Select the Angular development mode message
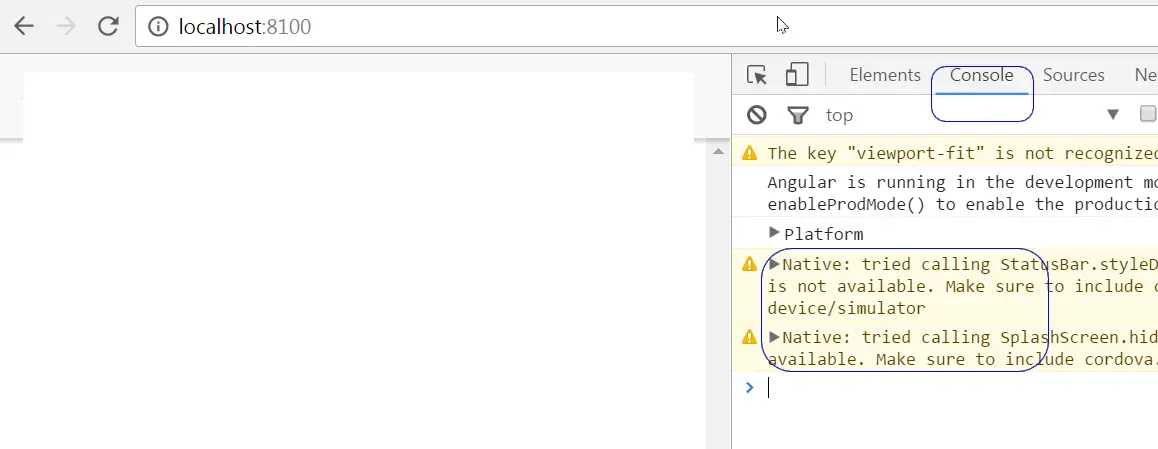 (x=962, y=193)
